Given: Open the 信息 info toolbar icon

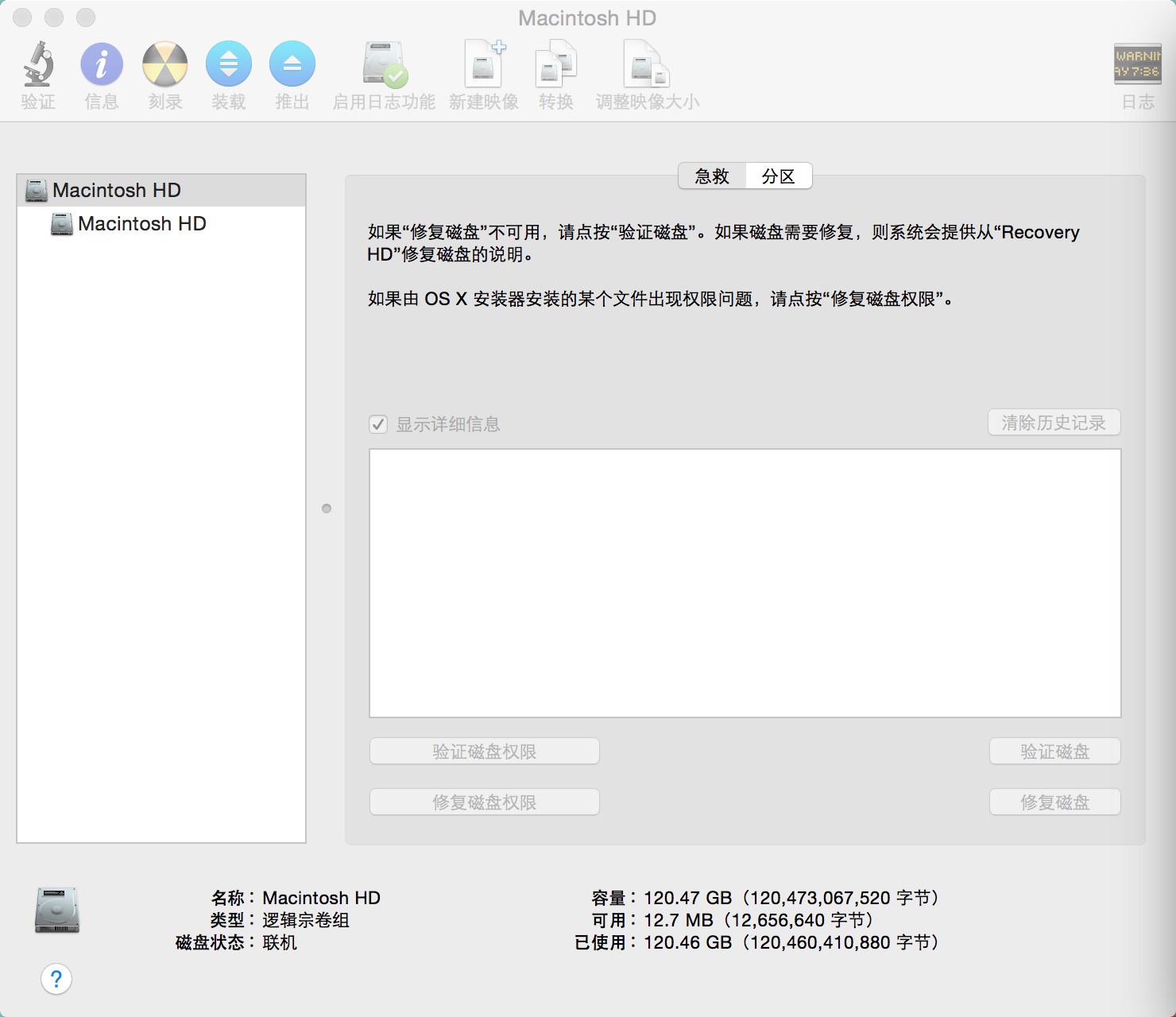Looking at the screenshot, I should point(102,64).
